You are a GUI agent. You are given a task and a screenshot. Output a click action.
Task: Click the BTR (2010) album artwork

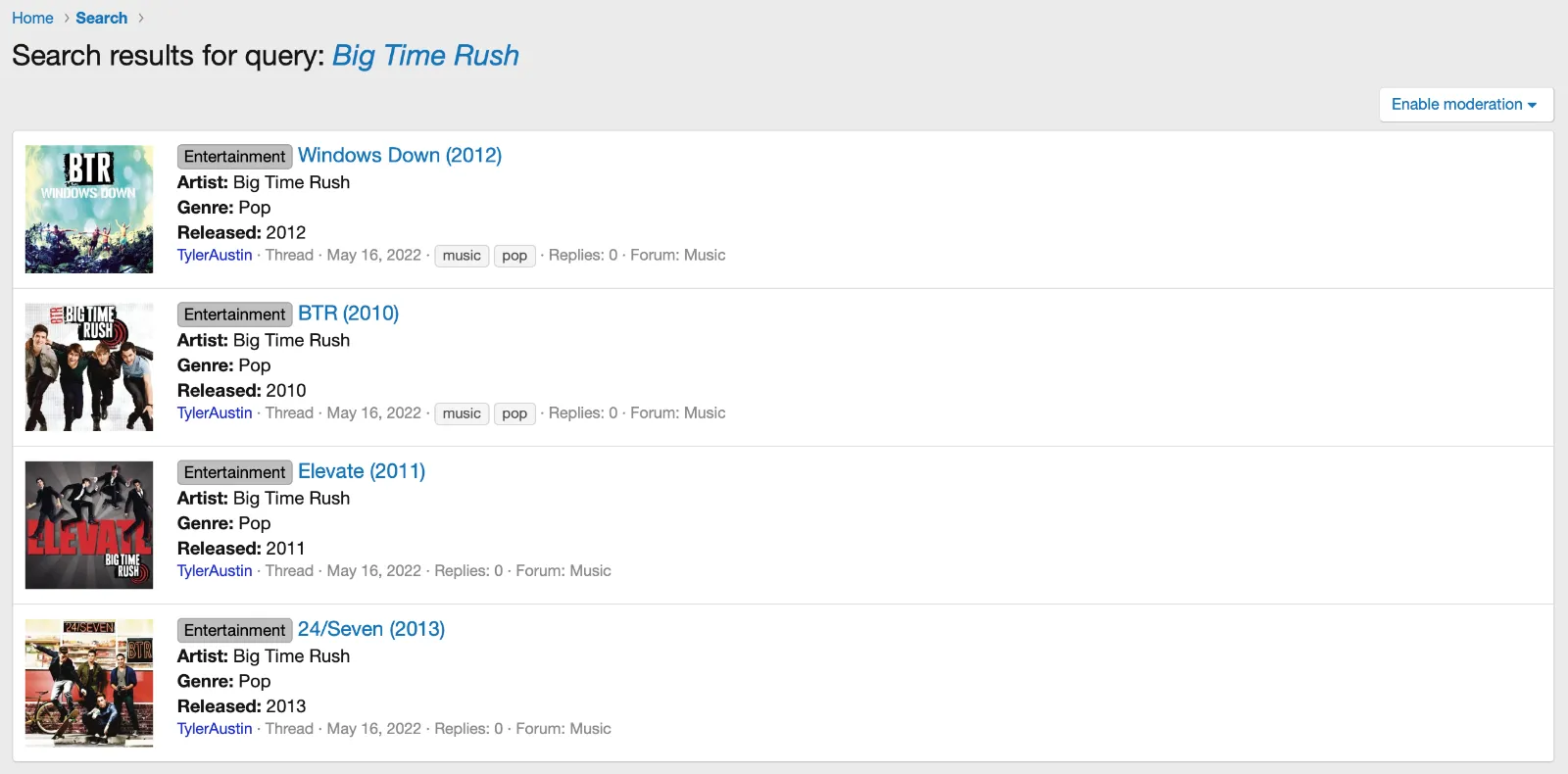coord(88,366)
